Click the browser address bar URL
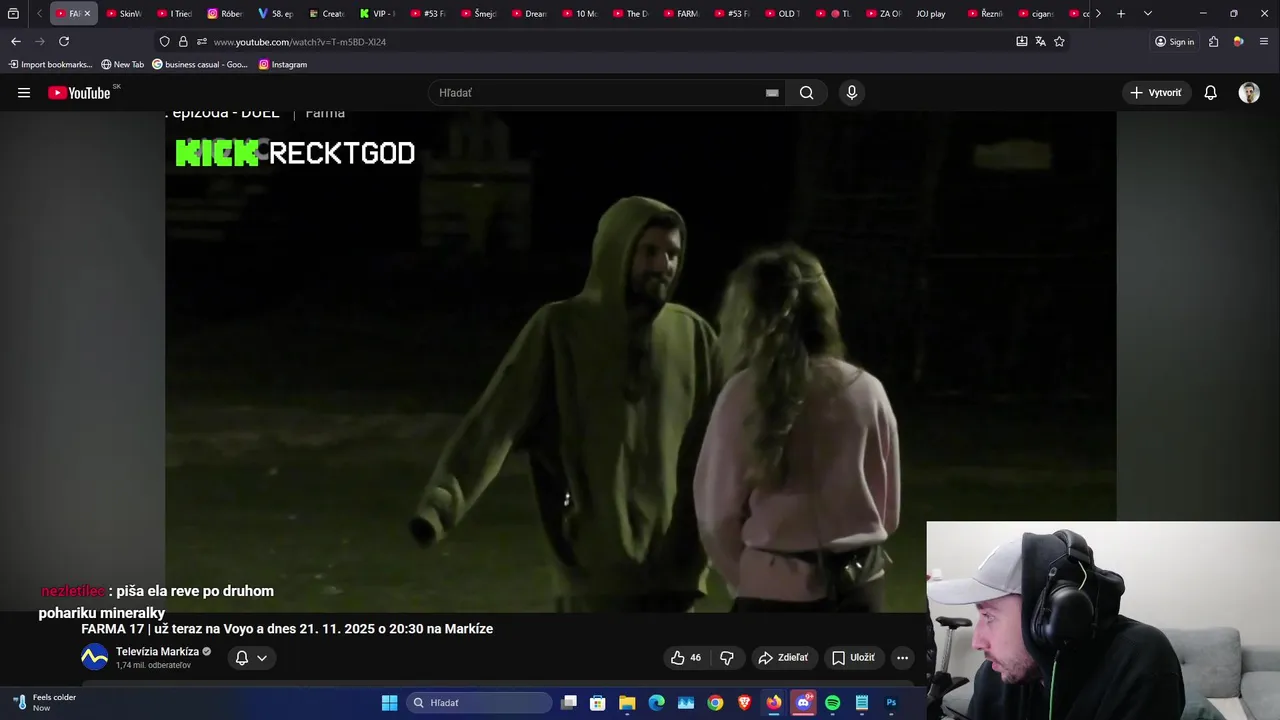Viewport: 1280px width, 720px height. (300, 42)
